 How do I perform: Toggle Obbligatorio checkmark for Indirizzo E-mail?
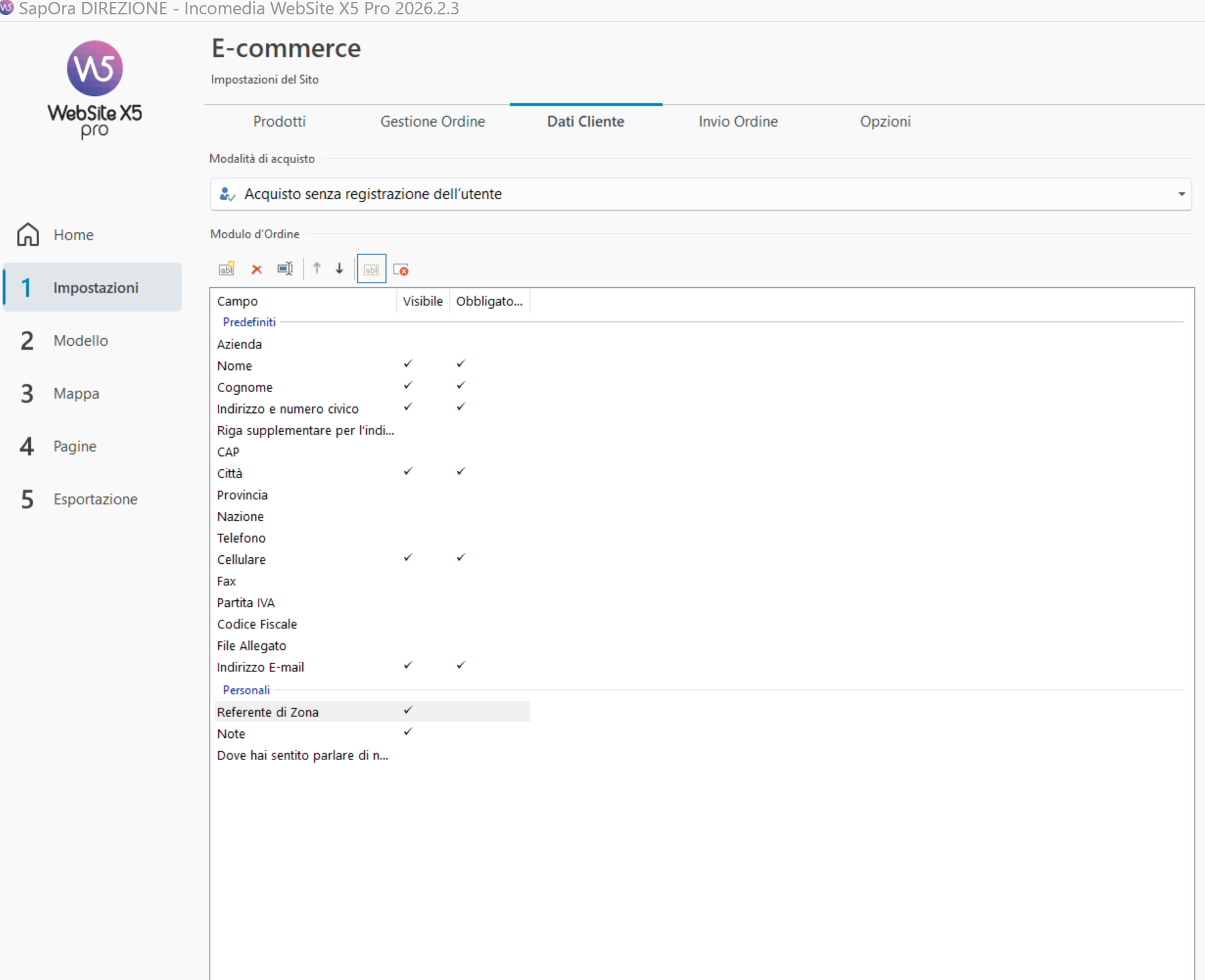click(x=461, y=666)
